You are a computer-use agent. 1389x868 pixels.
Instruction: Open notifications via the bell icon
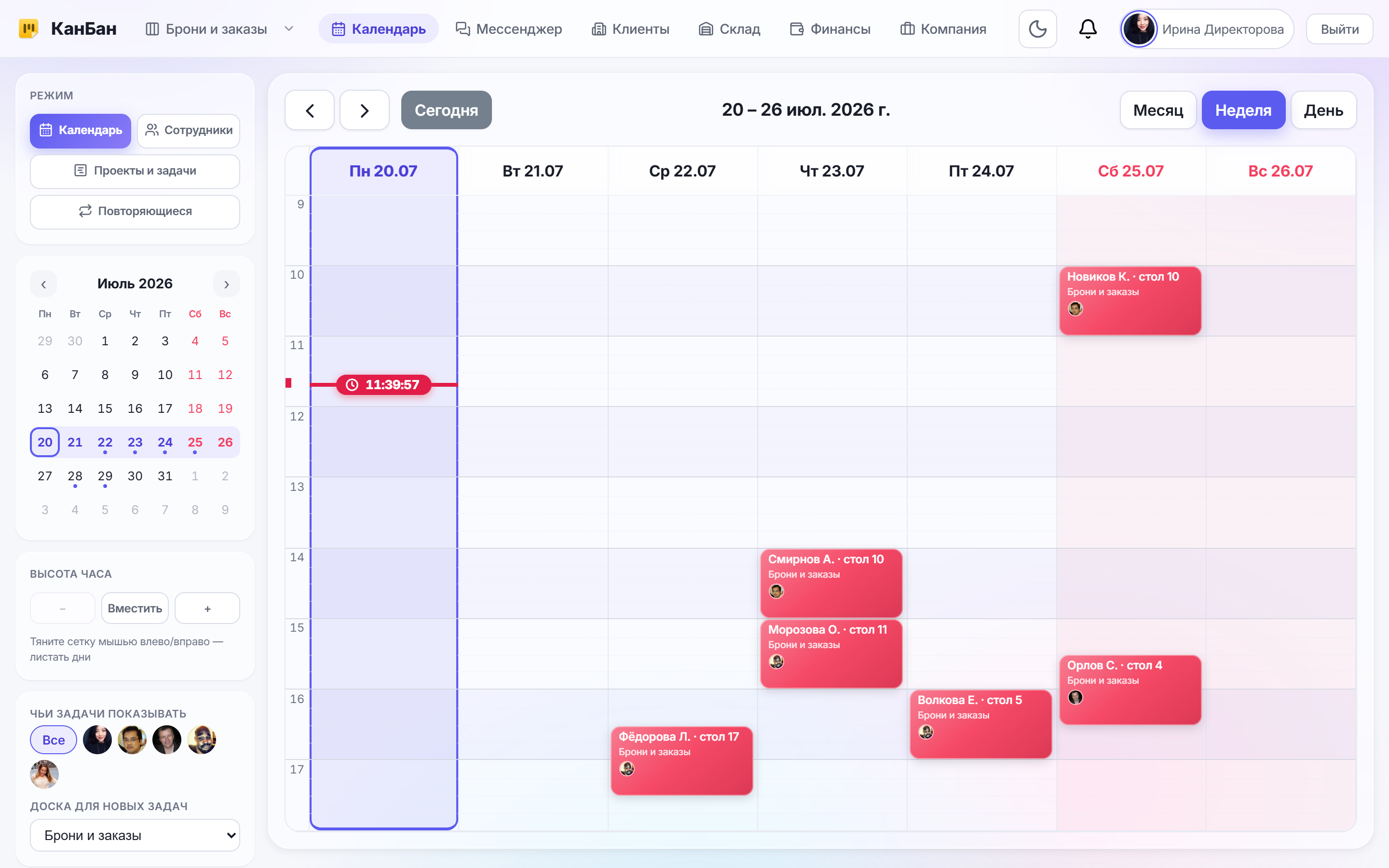[x=1088, y=29]
